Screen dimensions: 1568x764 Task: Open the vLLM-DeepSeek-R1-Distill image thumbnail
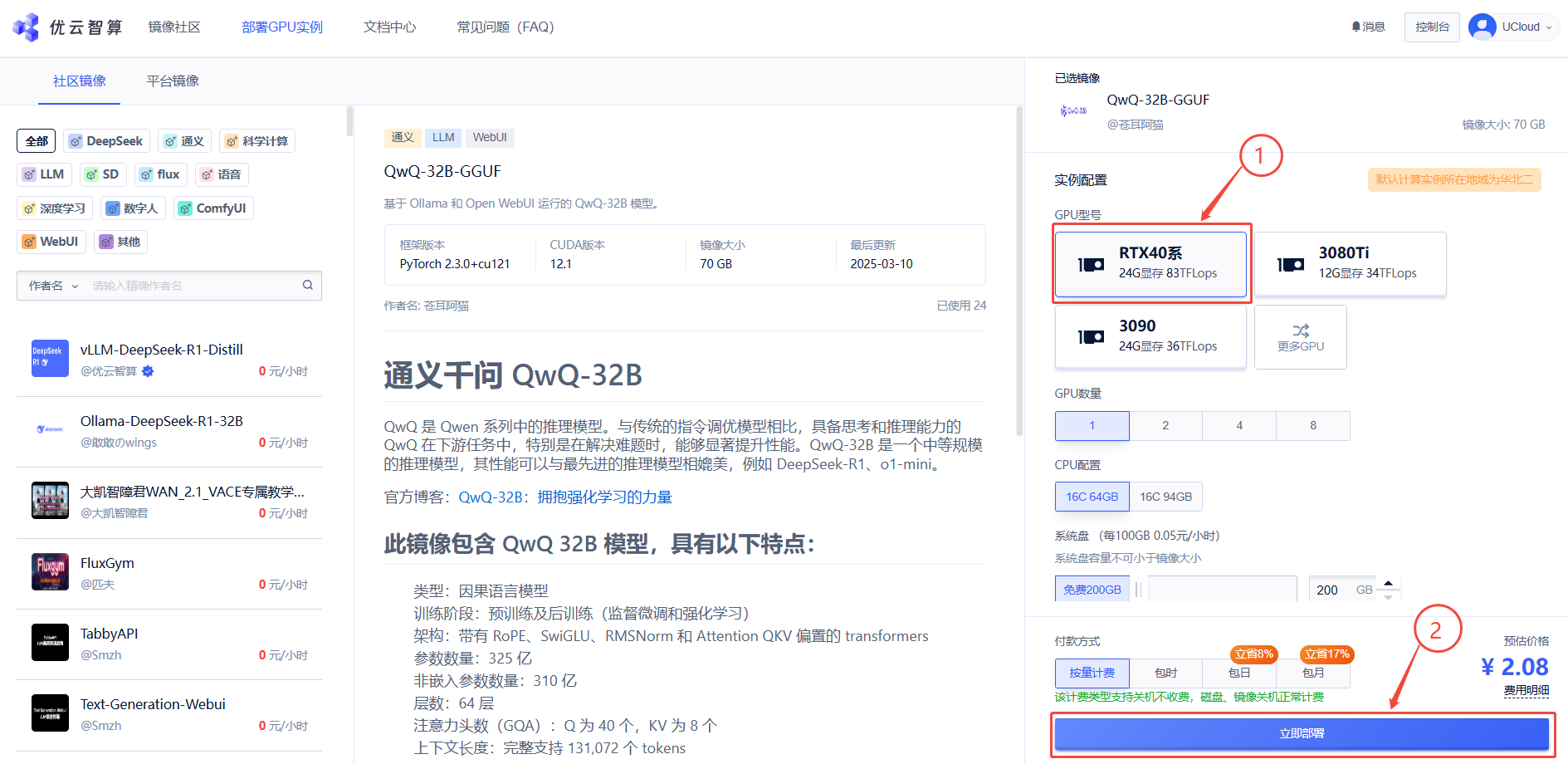point(50,359)
